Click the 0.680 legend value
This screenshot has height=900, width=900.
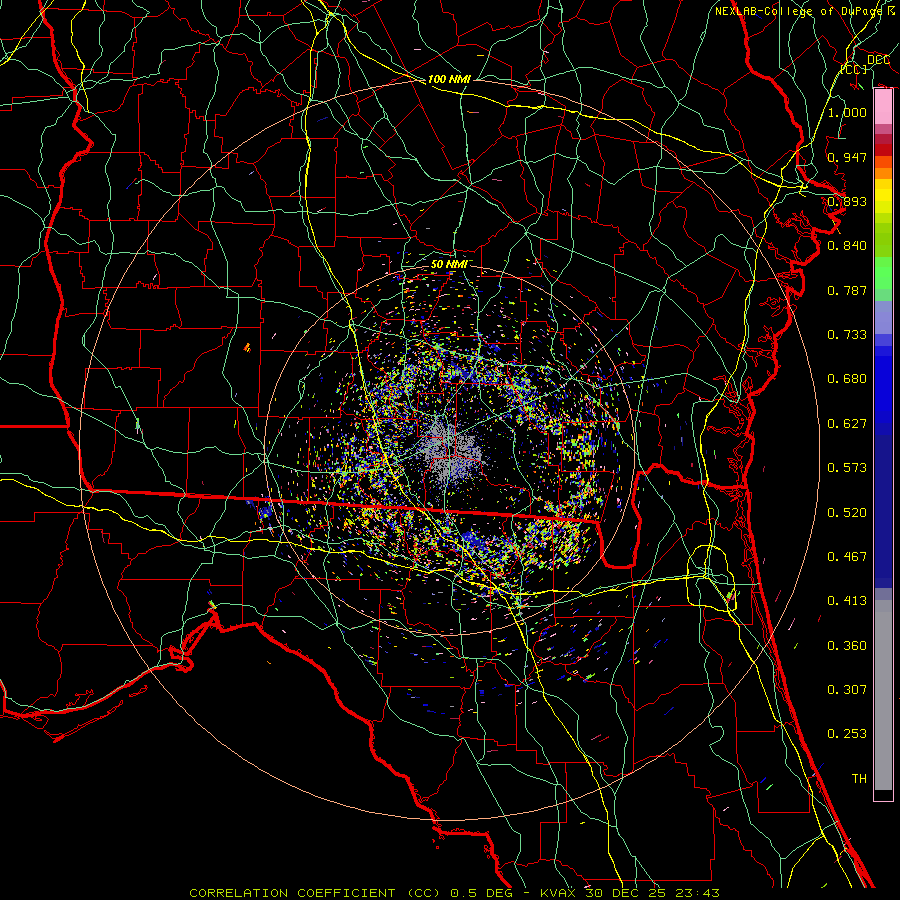(x=847, y=379)
